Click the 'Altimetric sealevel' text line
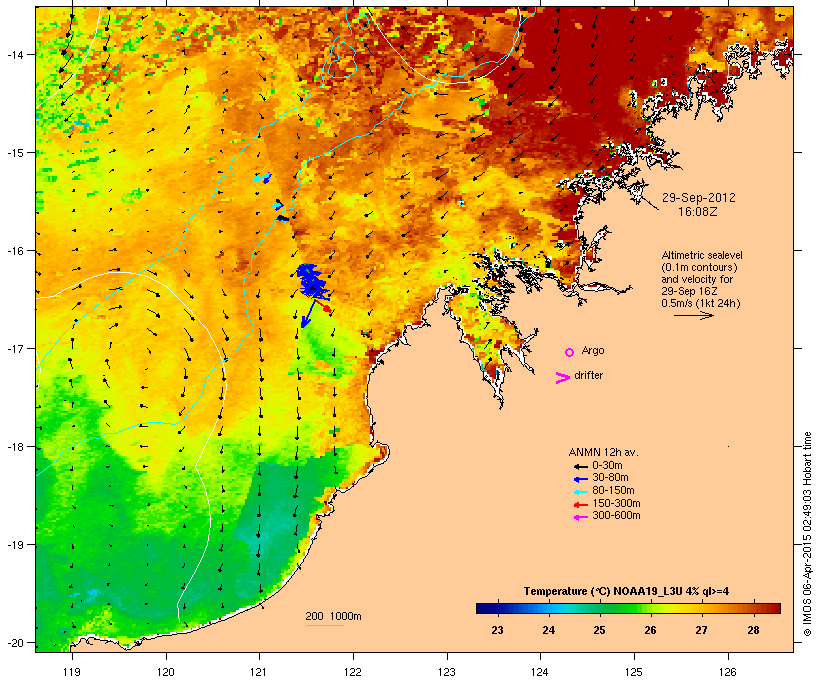 point(702,255)
